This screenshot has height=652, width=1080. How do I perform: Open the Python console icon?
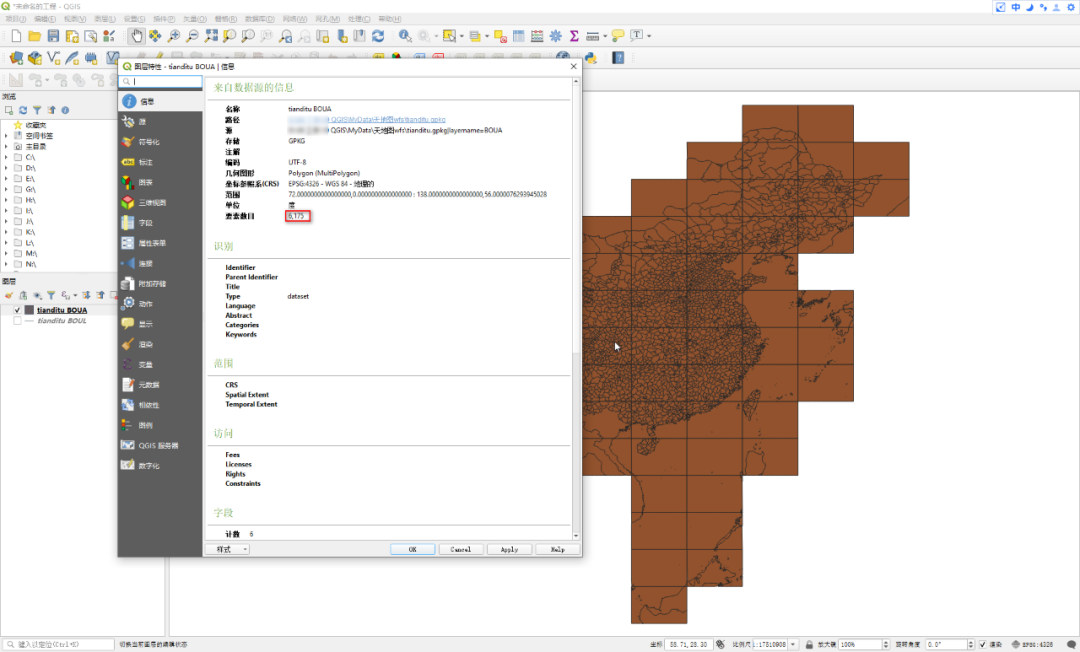(x=590, y=58)
